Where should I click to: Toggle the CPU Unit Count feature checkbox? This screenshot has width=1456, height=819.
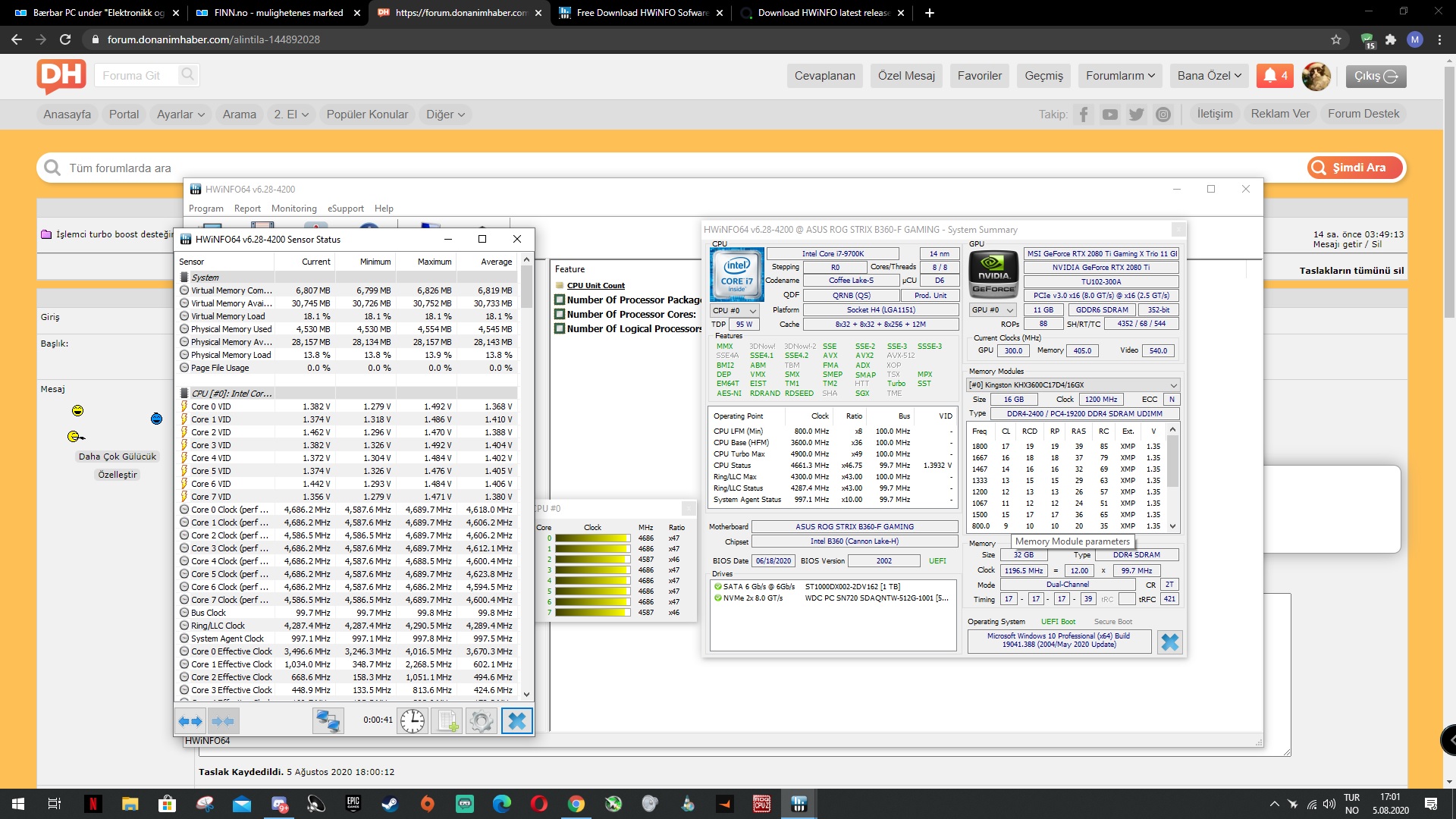tap(560, 286)
